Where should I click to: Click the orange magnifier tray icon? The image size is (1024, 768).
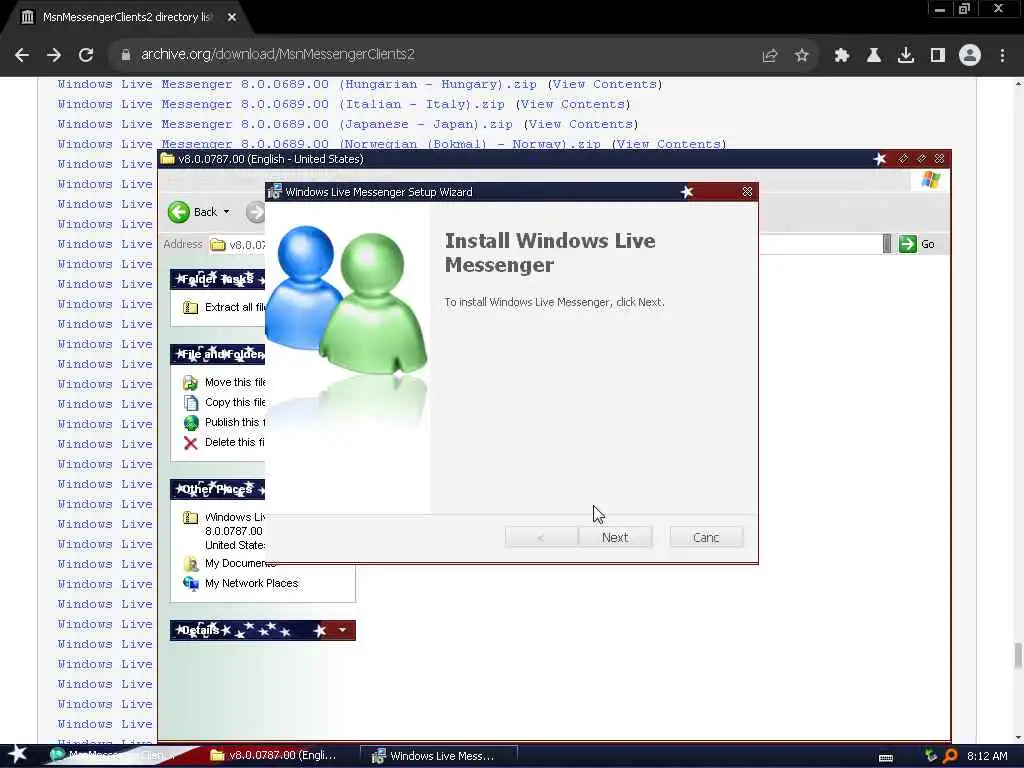pyautogui.click(x=950, y=756)
